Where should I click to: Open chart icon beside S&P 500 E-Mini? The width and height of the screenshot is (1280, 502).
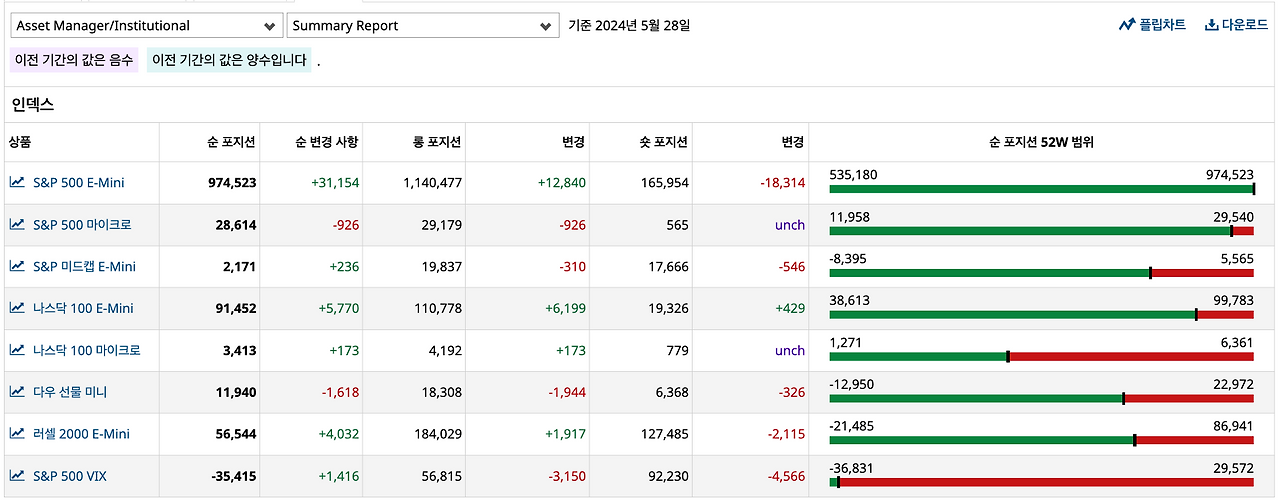[x=17, y=183]
